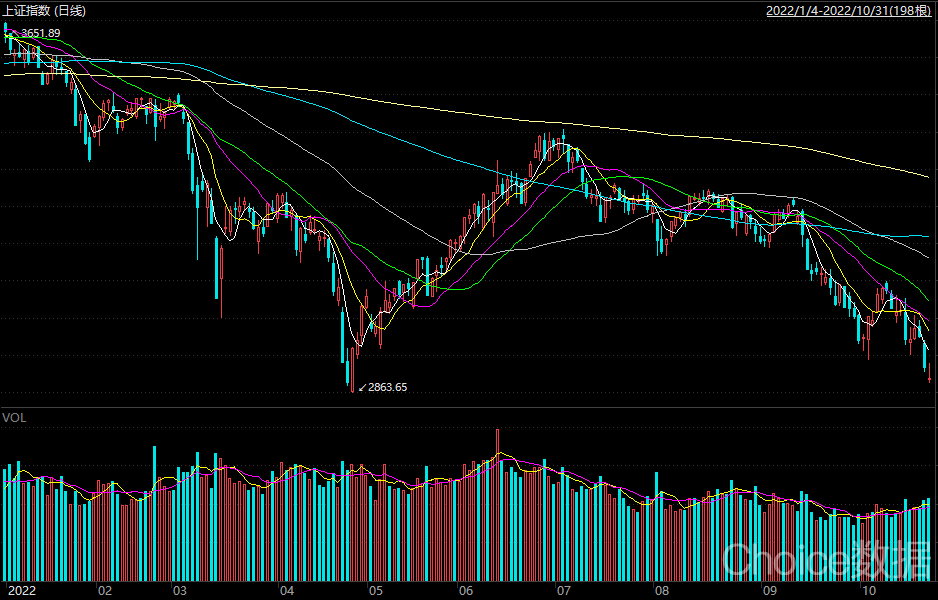Screen dimensions: 938x600
Task: Select the 08 month marker
Action: (660, 591)
